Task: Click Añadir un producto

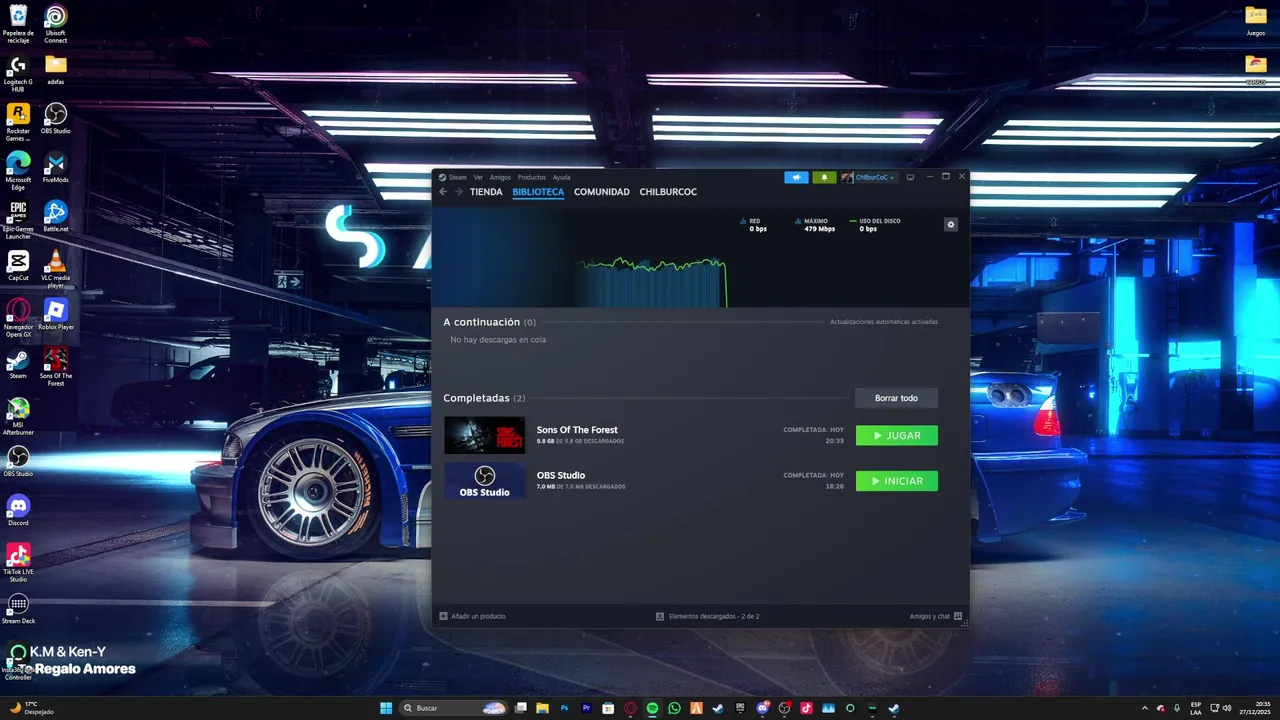Action: click(473, 616)
